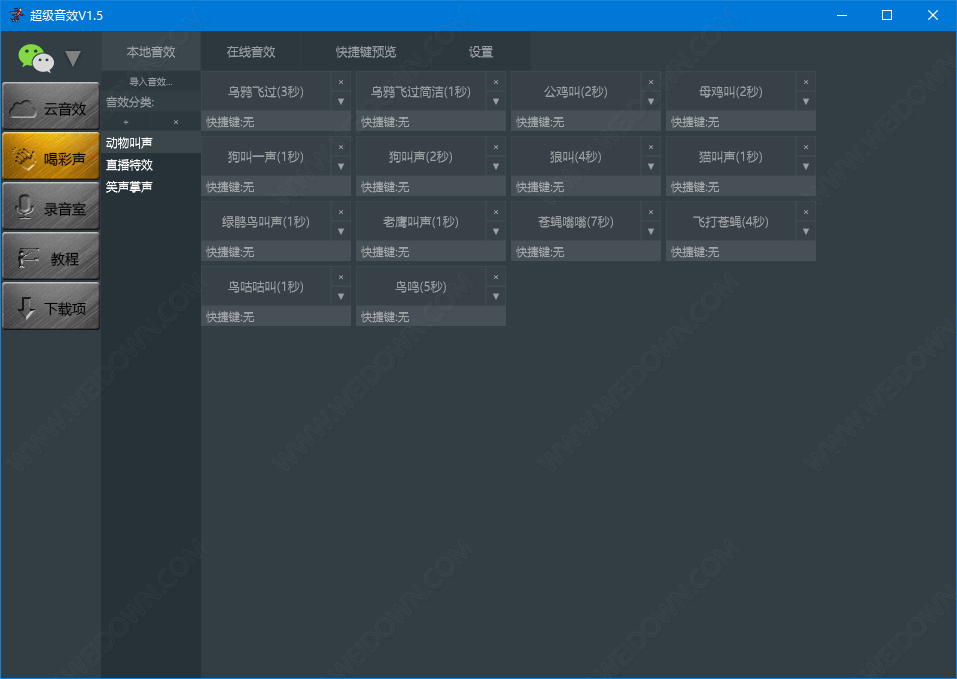Expand options for 鸟咕咕叫(1秒)
Image resolution: width=957 pixels, height=679 pixels.
tap(341, 296)
